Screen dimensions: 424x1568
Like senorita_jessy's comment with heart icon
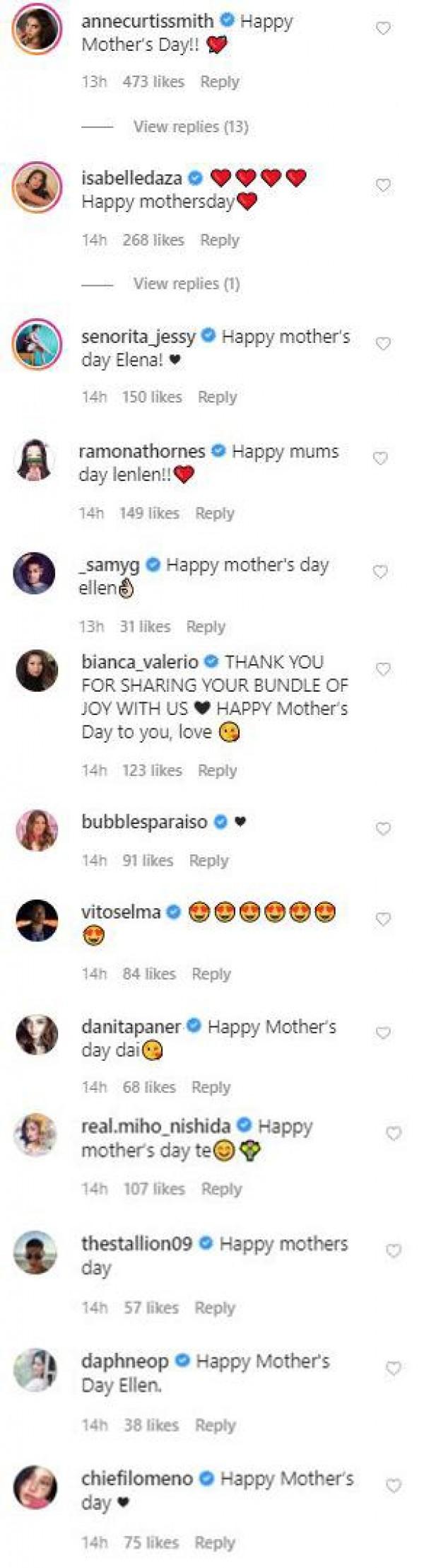[x=384, y=342]
